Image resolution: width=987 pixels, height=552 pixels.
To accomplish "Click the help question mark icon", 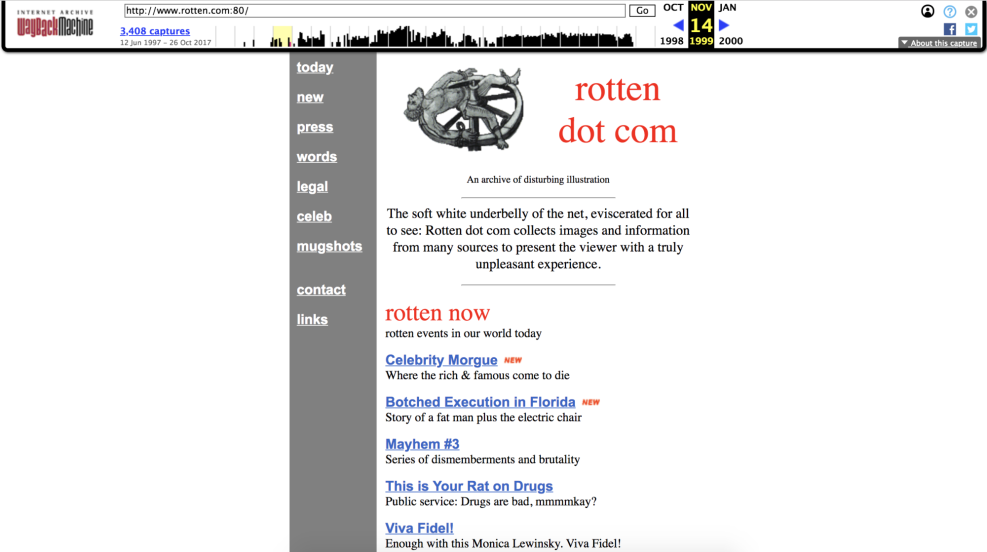I will 950,12.
